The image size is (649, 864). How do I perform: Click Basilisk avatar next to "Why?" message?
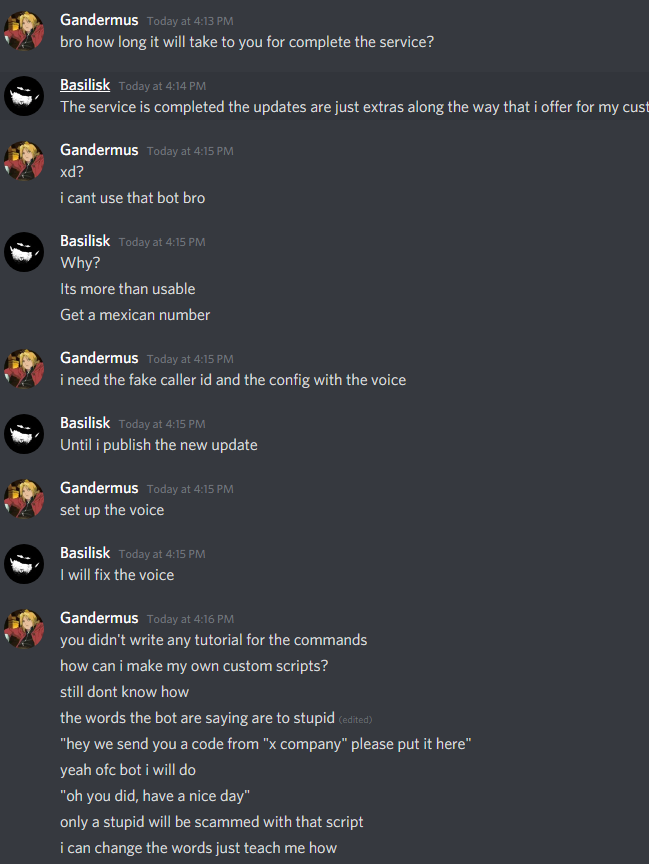click(x=24, y=252)
